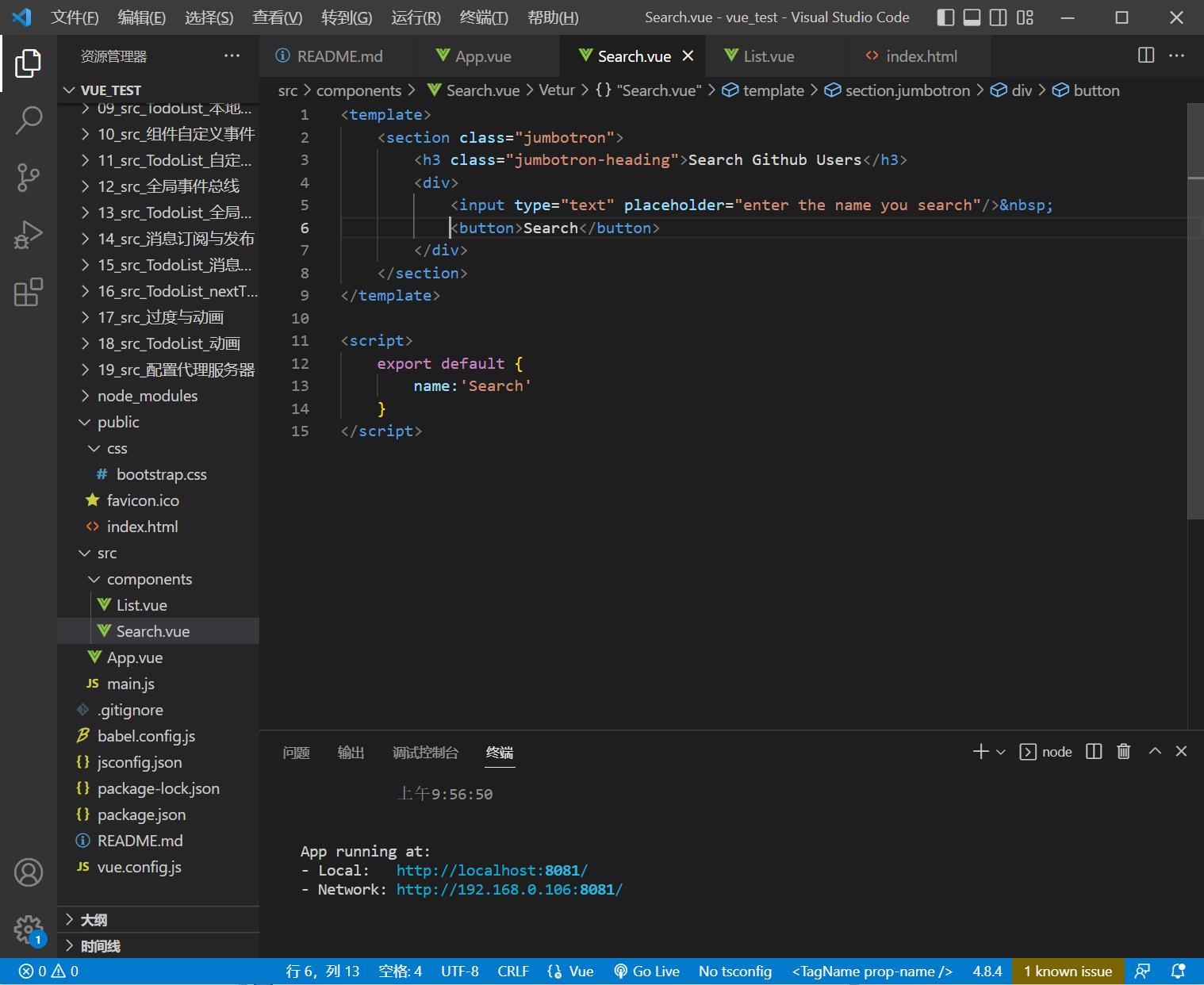The image size is (1204, 985).
Task: Open the Source Control view
Action: click(29, 178)
